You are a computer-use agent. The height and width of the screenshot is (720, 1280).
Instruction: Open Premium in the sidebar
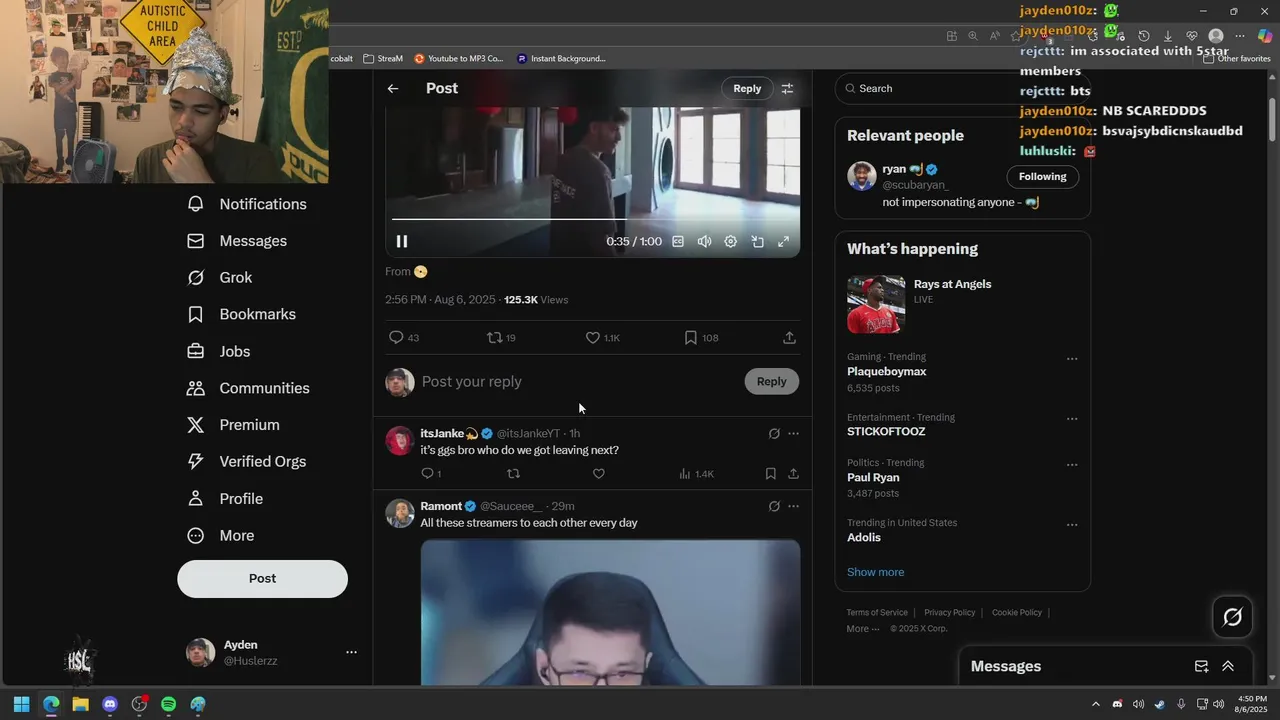(x=234, y=425)
